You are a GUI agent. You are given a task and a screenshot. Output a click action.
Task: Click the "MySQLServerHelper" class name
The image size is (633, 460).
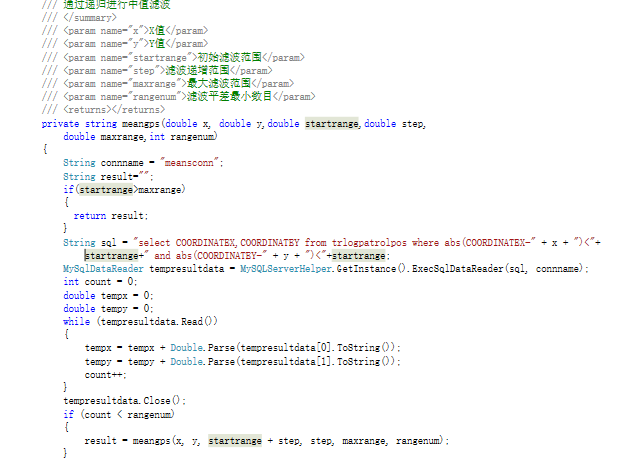(x=285, y=269)
